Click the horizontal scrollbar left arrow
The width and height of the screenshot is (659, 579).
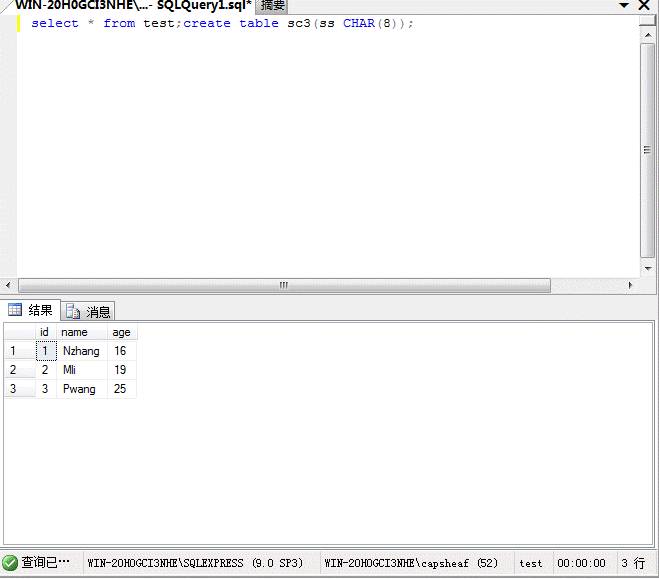(x=10, y=285)
